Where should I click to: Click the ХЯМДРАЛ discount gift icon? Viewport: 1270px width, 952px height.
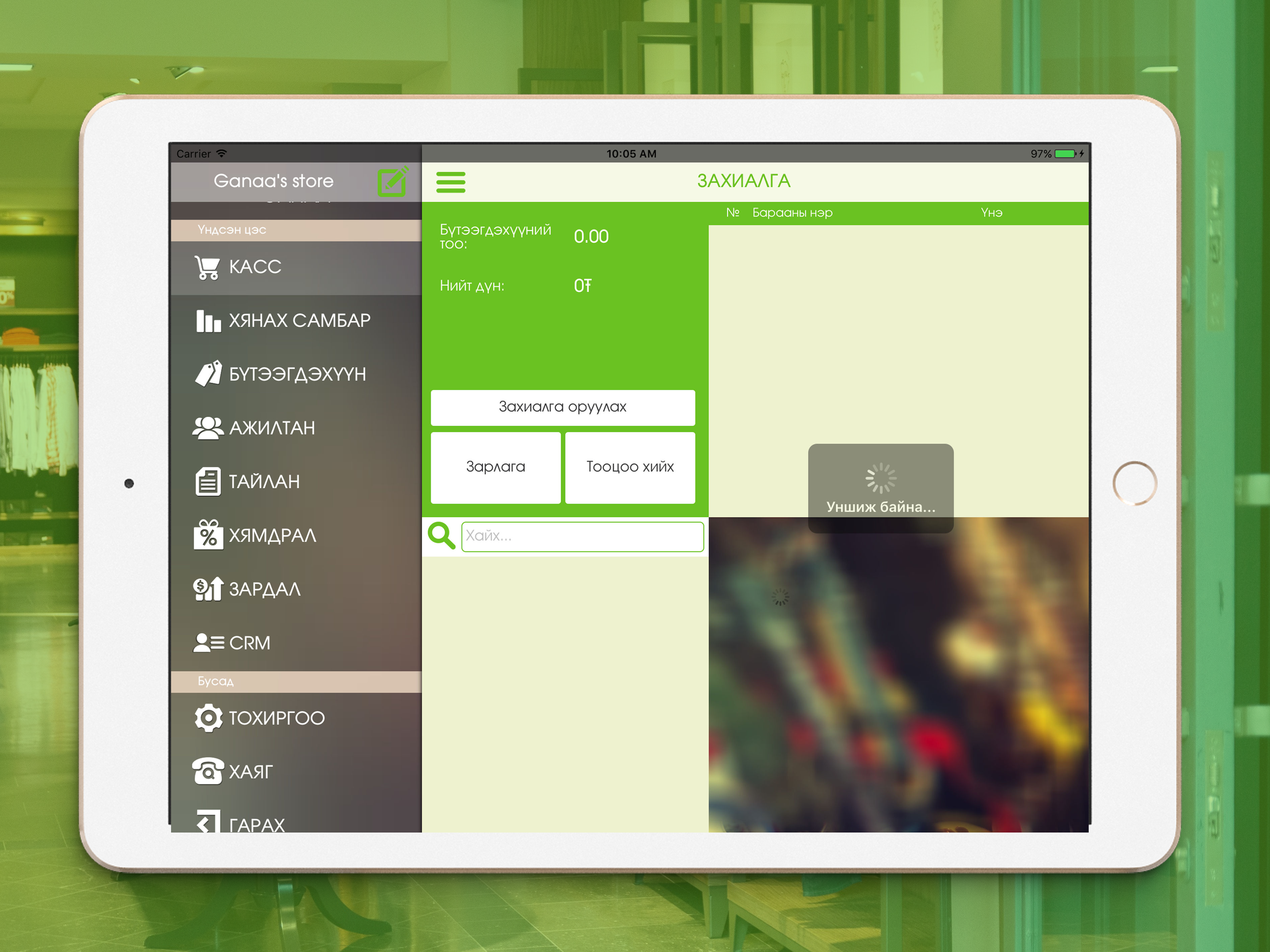[208, 535]
